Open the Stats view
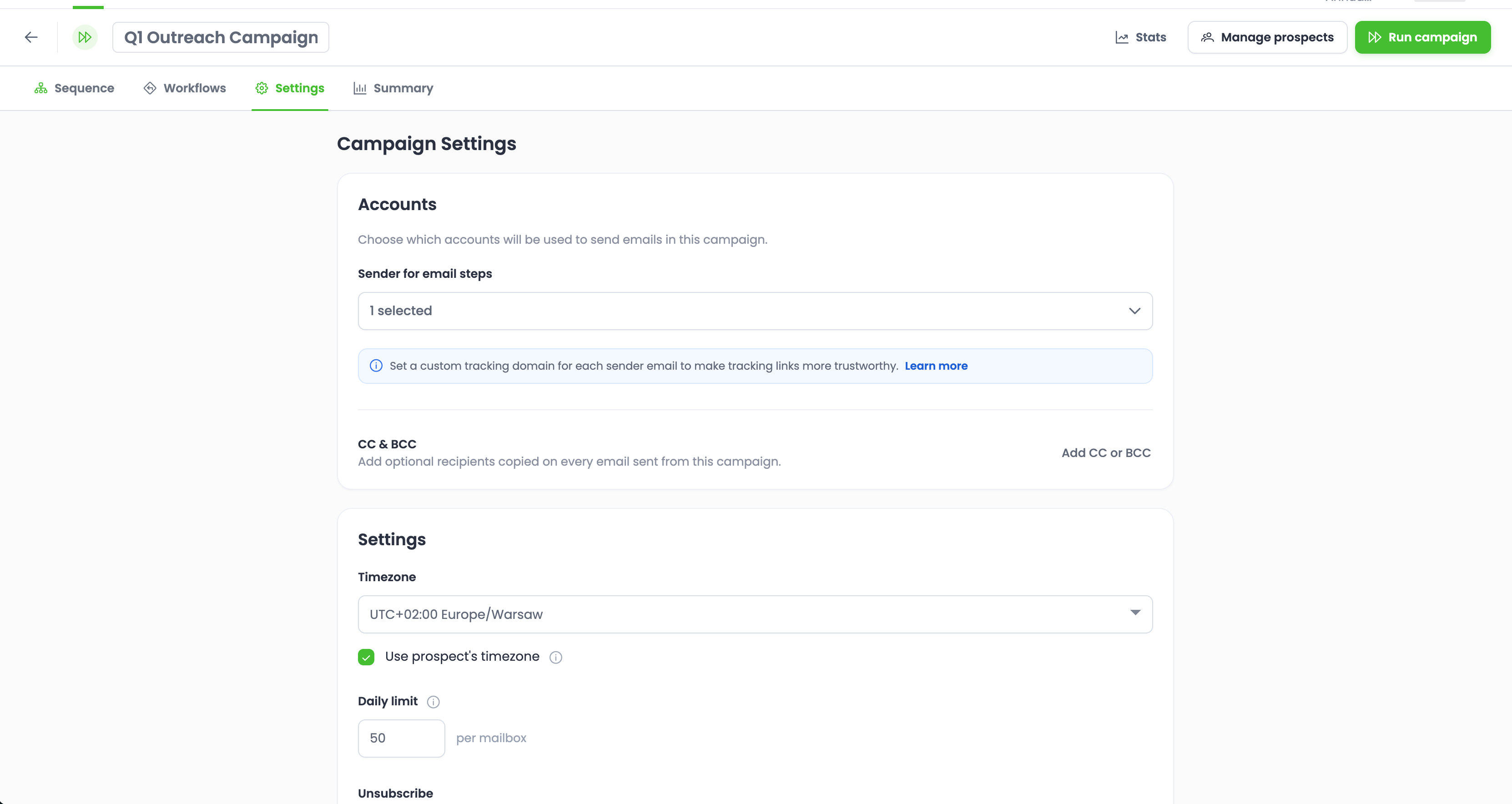The image size is (1512, 804). click(1140, 38)
